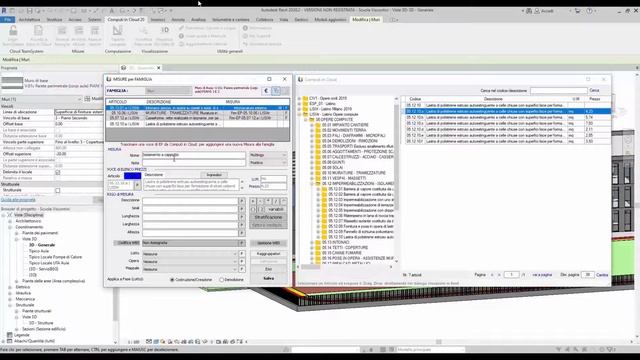Click the Revit R application logo
This screenshot has width=640, height=360.
pos(4,11)
